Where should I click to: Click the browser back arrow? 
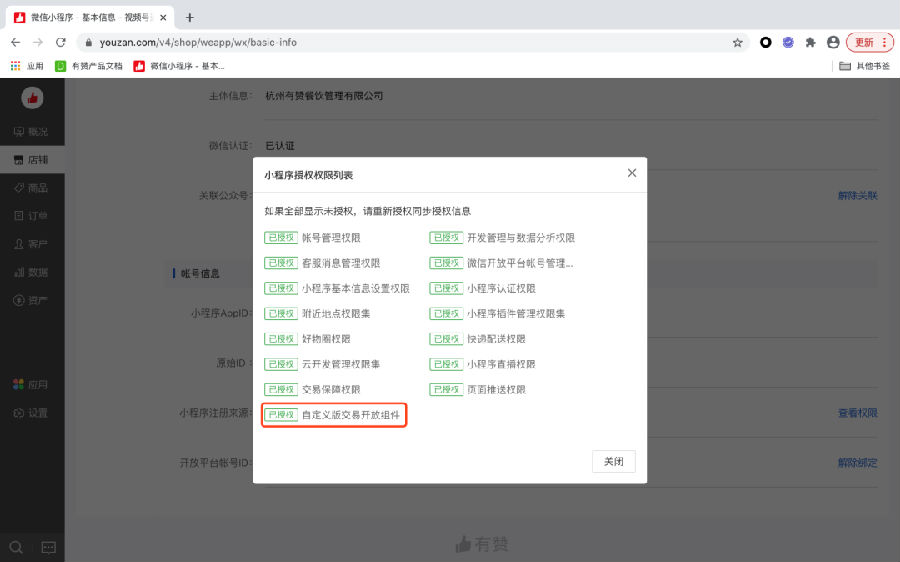coord(15,42)
